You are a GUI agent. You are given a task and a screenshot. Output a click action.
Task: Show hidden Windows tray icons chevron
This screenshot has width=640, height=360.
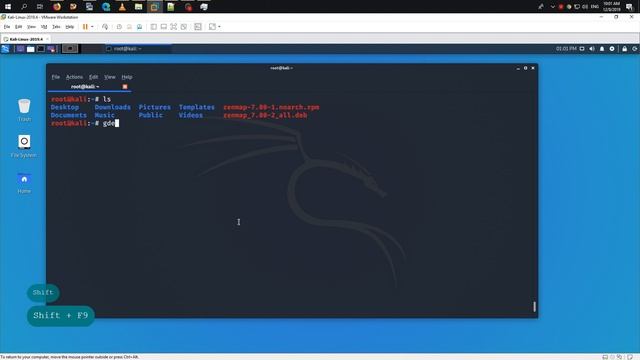point(552,7)
